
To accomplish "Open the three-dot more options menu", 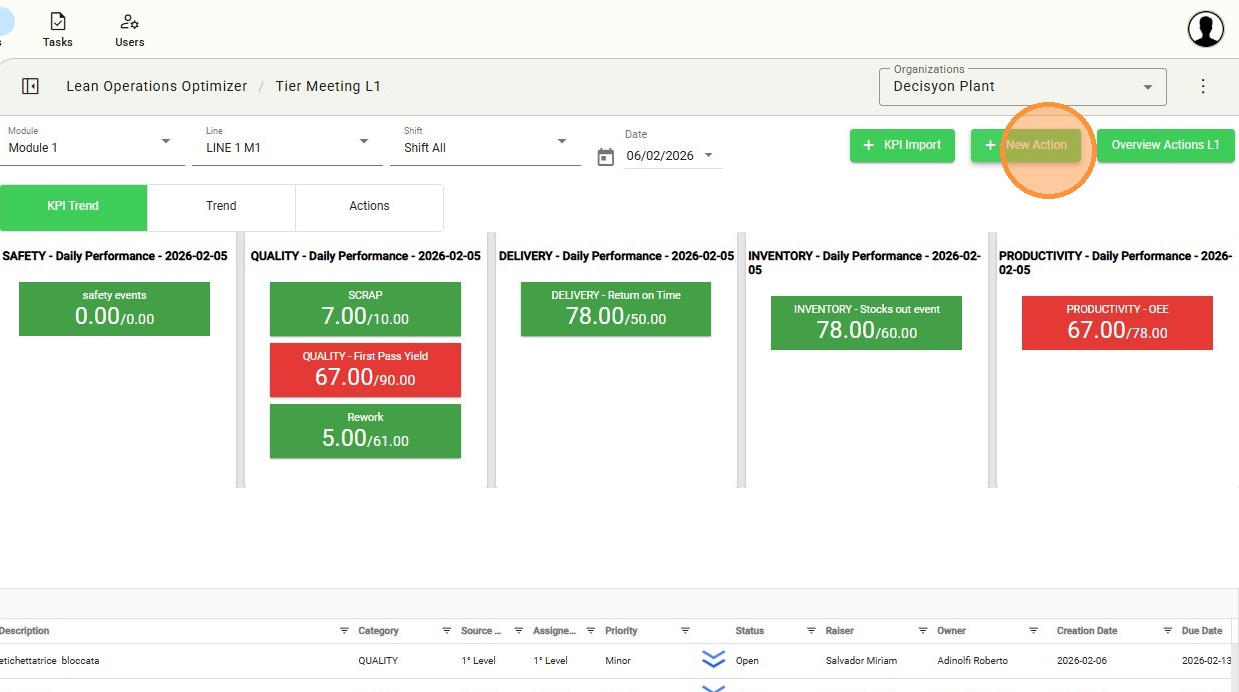I will coord(1203,87).
